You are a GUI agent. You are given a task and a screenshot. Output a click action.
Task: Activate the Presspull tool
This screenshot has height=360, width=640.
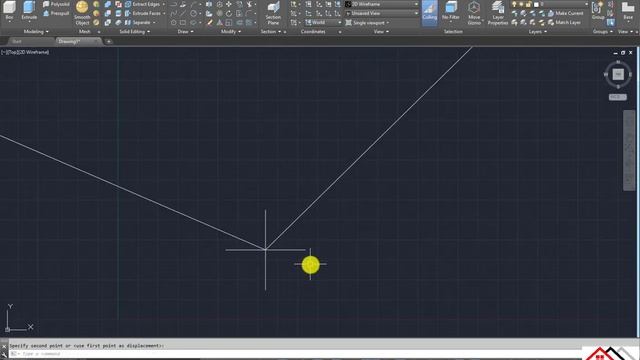point(56,13)
